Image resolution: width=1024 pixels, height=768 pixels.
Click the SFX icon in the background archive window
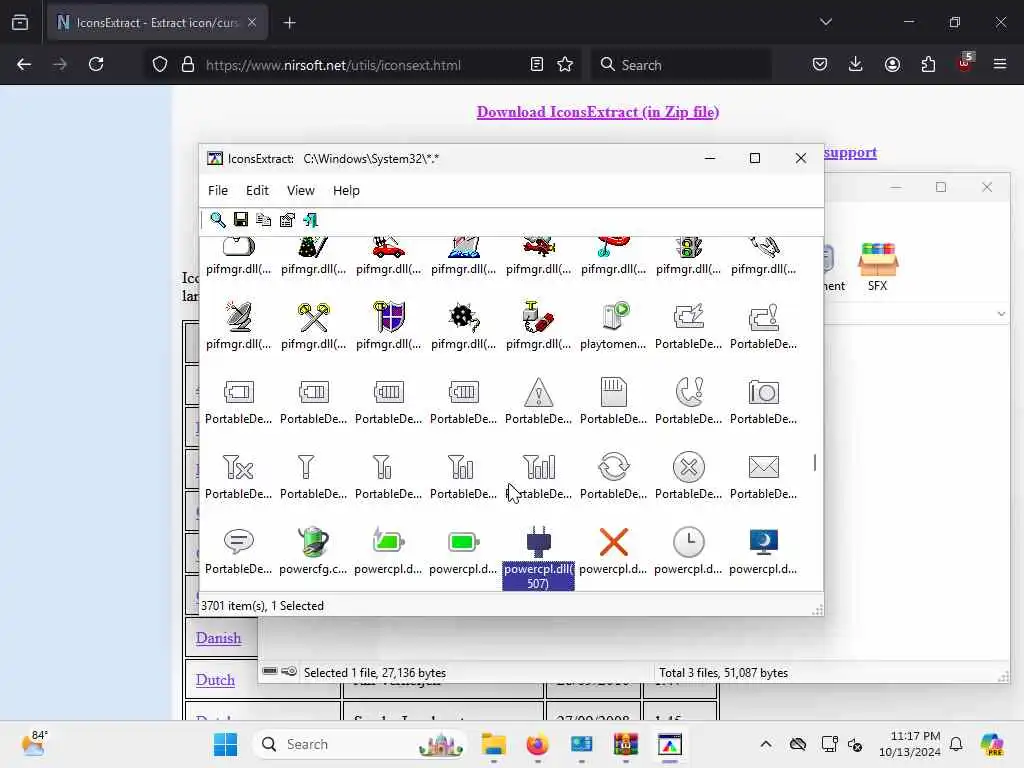tap(878, 266)
